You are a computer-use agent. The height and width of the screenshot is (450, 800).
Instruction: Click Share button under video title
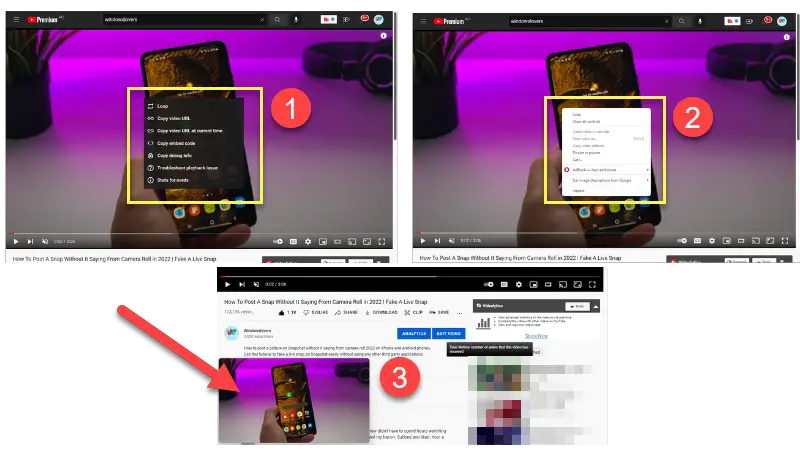(x=346, y=312)
